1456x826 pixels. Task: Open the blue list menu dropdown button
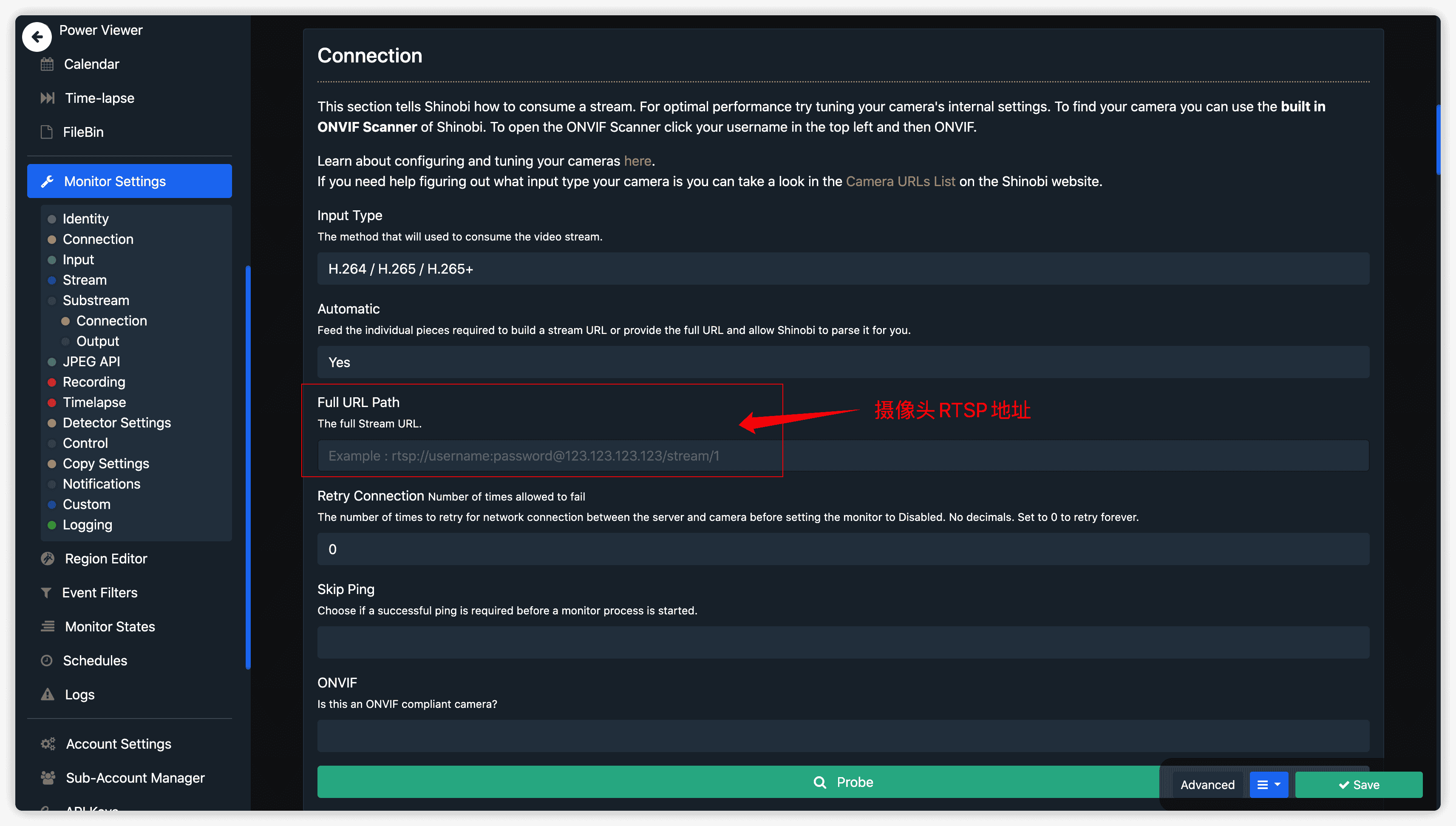pyautogui.click(x=1269, y=785)
